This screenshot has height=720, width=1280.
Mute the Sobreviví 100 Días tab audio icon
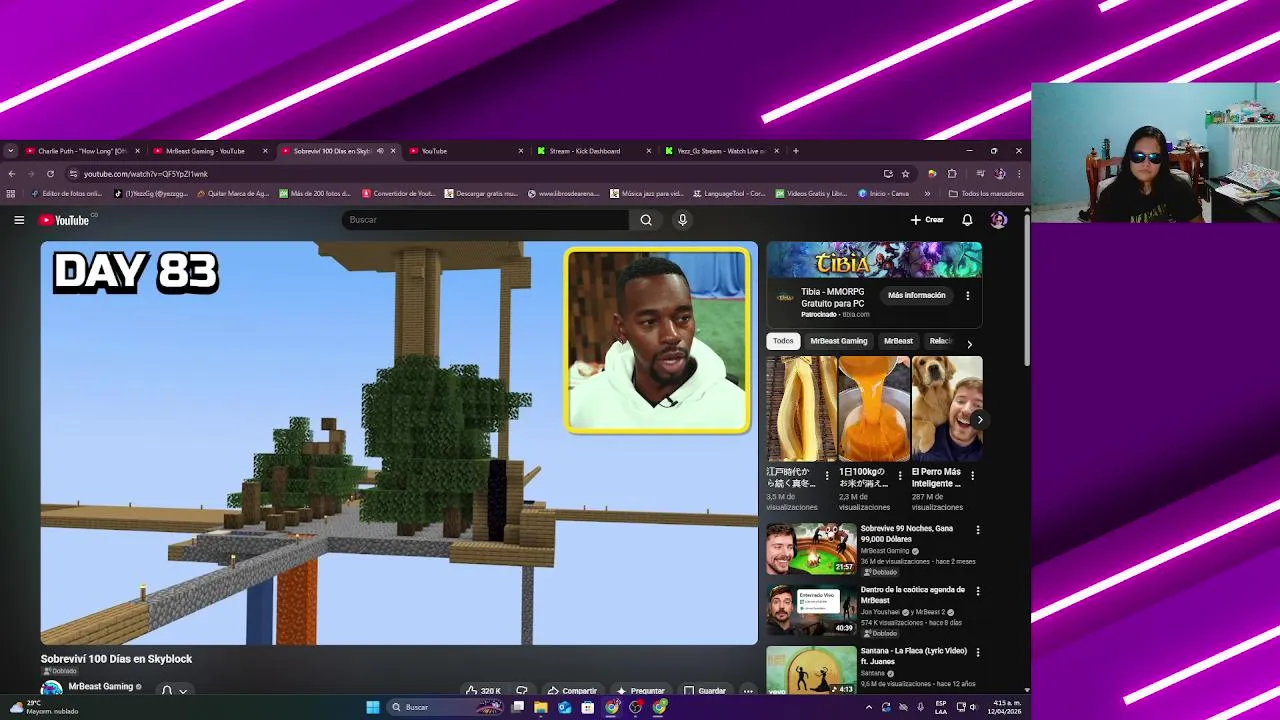coord(380,151)
